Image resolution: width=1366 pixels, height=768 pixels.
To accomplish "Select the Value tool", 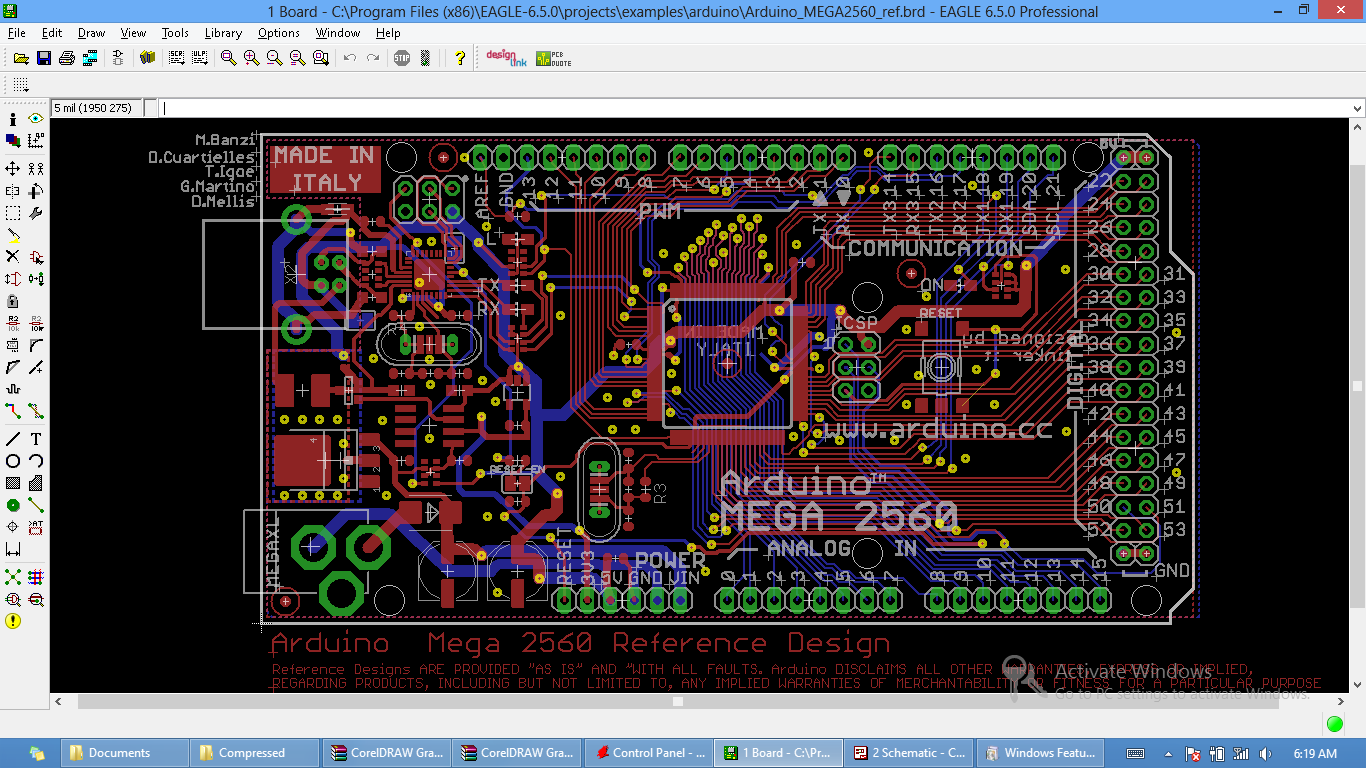I will [36, 323].
